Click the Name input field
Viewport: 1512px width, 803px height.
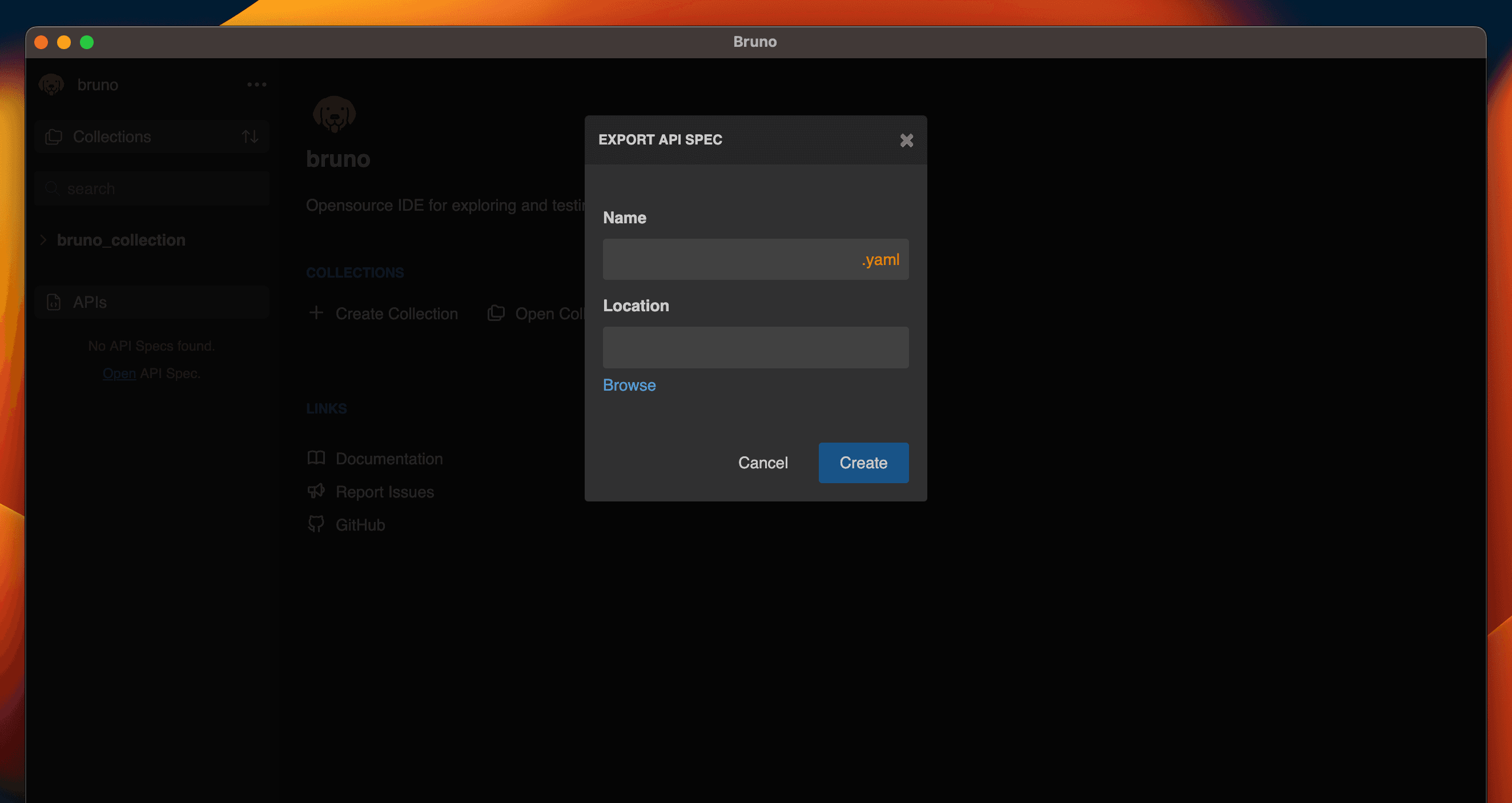[x=755, y=259]
